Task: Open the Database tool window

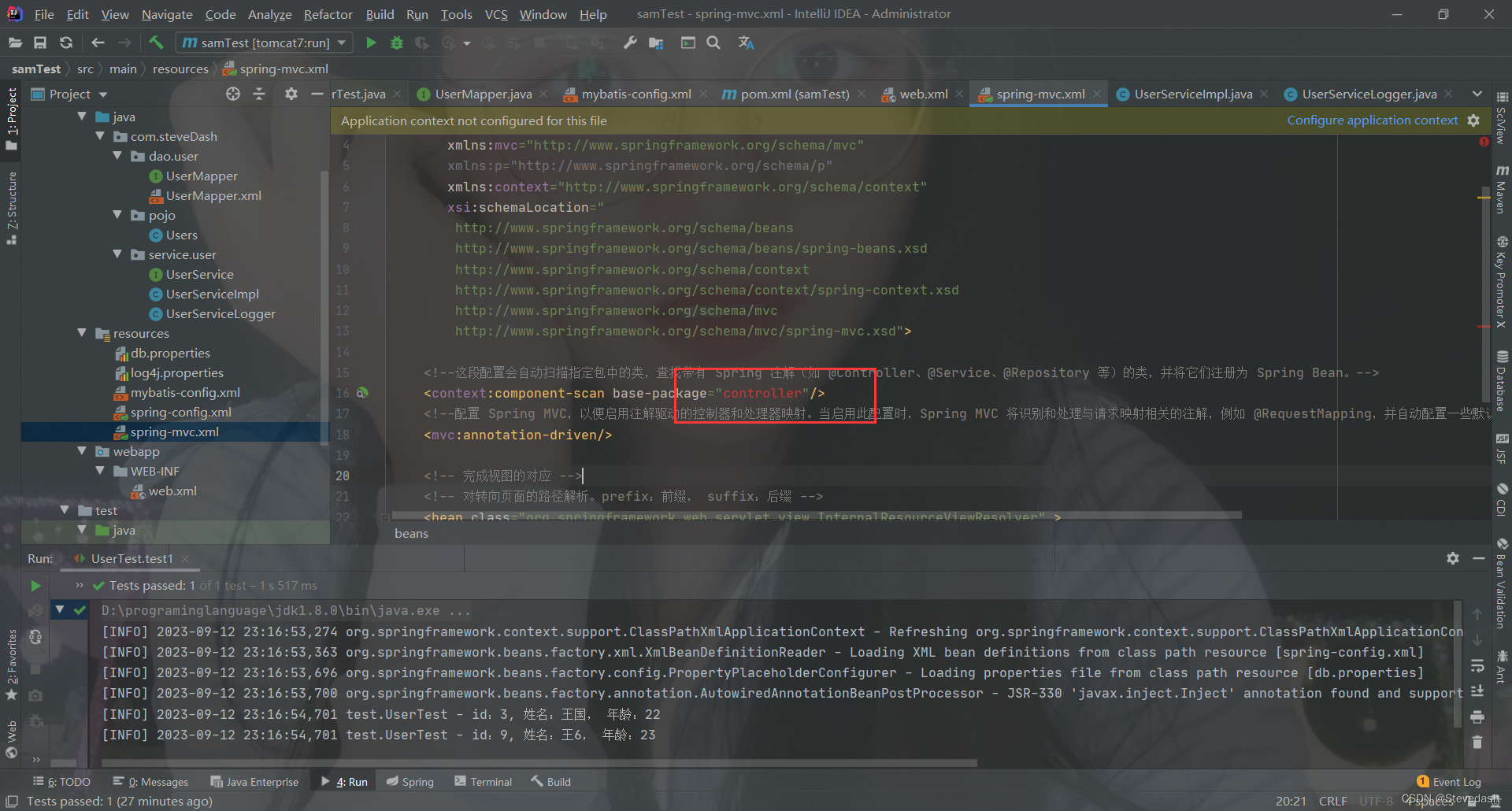Action: 1502,380
